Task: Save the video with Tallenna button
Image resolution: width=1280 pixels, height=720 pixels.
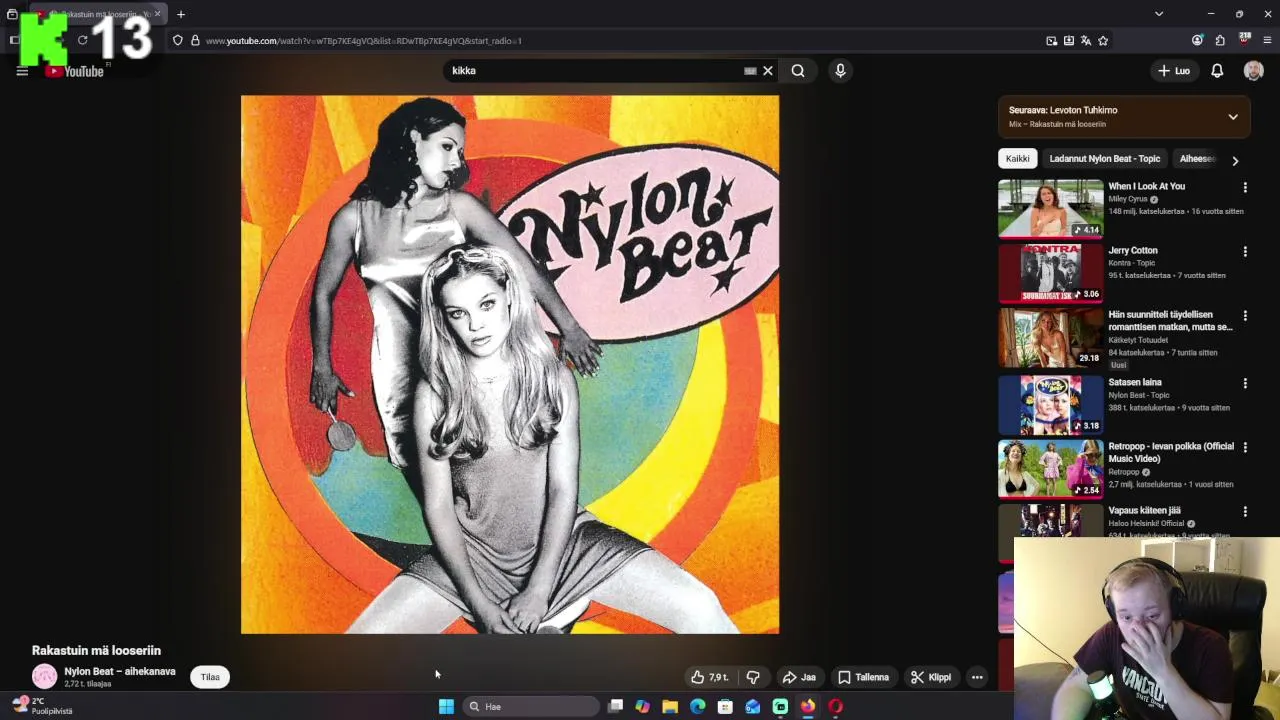Action: coord(864,677)
